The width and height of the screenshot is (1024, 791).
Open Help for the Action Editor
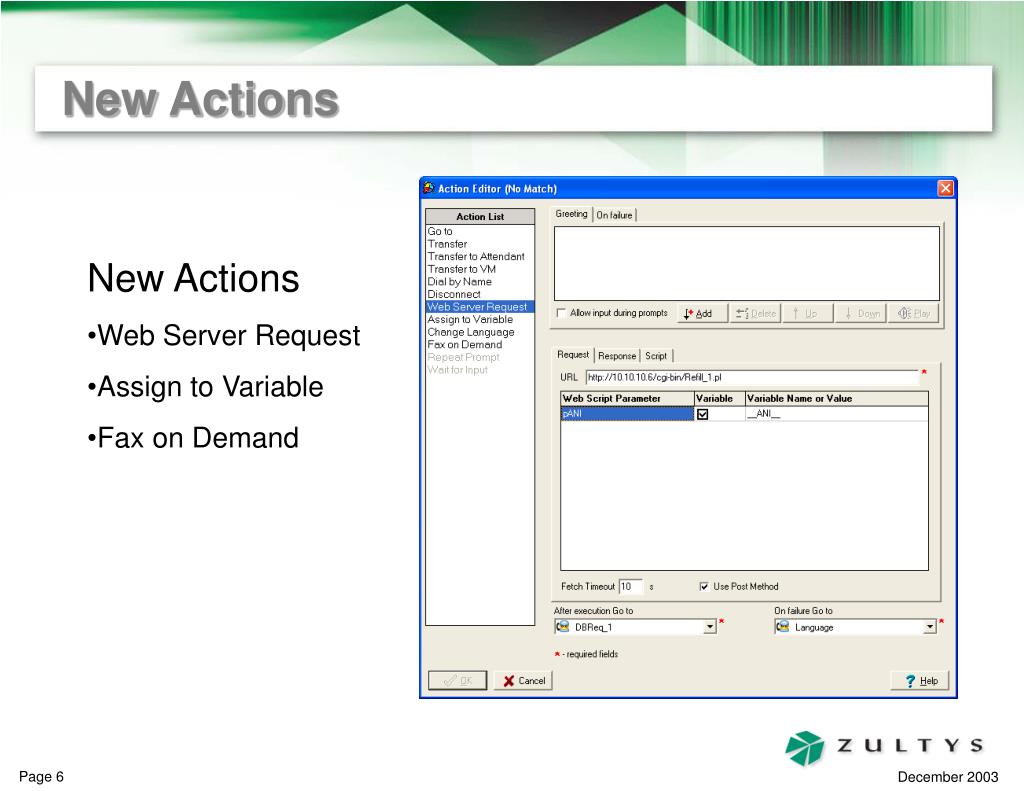(x=920, y=681)
